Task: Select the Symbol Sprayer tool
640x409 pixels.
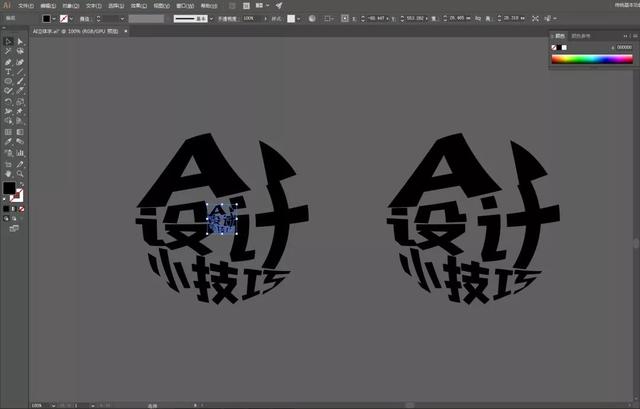Action: click(x=8, y=153)
